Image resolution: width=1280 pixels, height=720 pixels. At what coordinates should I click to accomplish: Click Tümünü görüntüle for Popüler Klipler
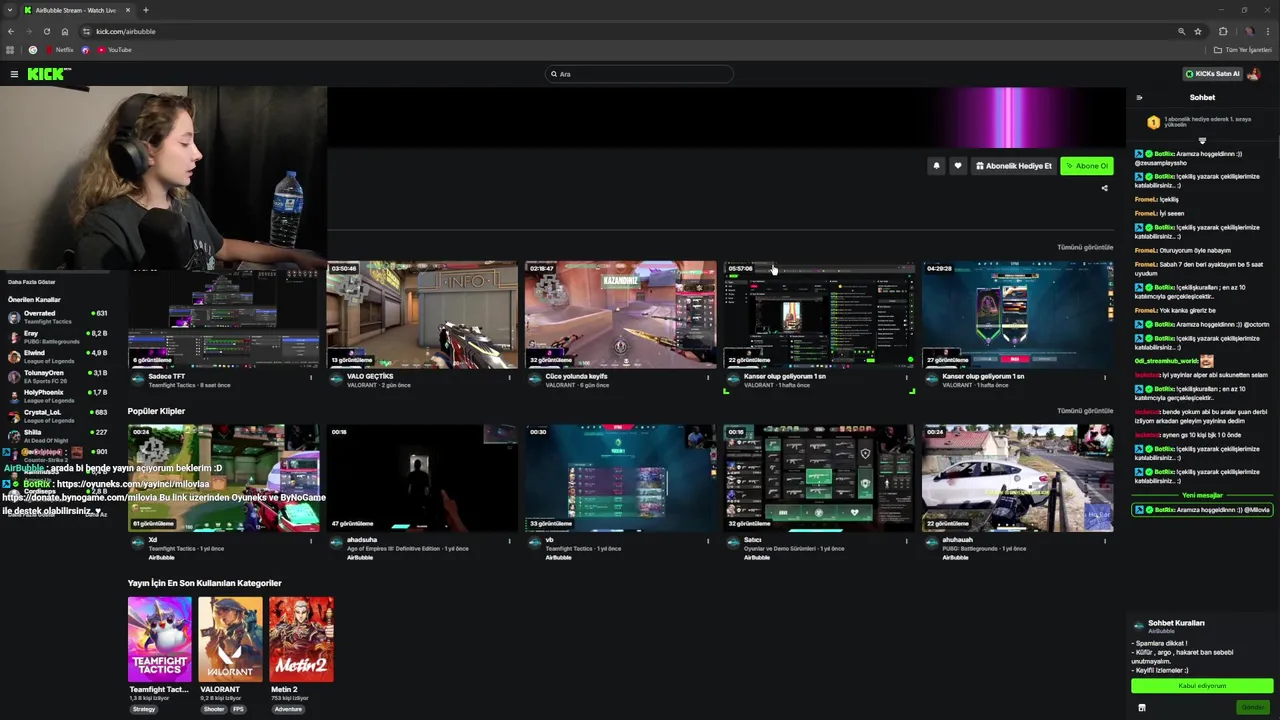click(x=1085, y=411)
